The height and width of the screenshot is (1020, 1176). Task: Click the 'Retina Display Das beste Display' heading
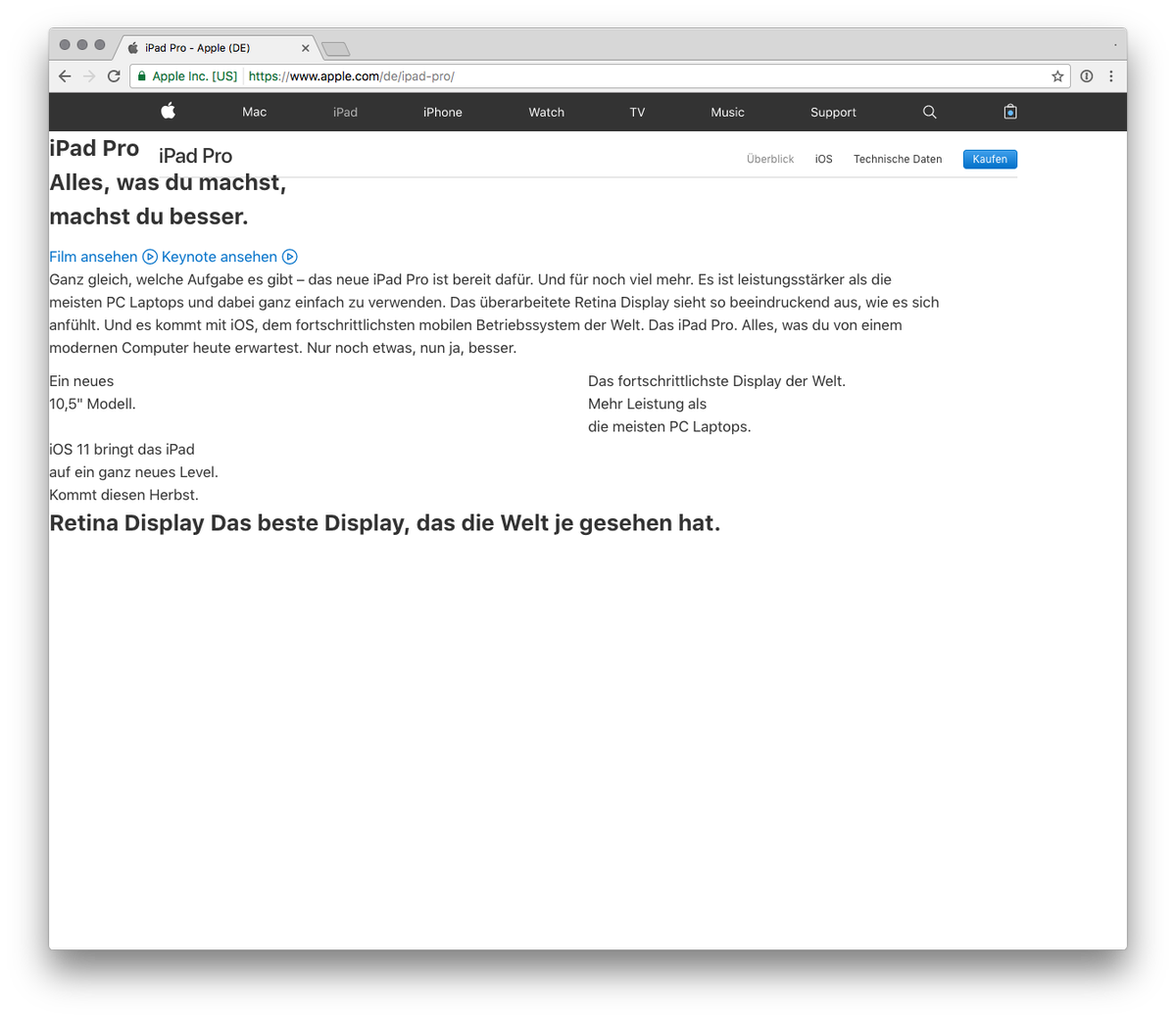[385, 523]
